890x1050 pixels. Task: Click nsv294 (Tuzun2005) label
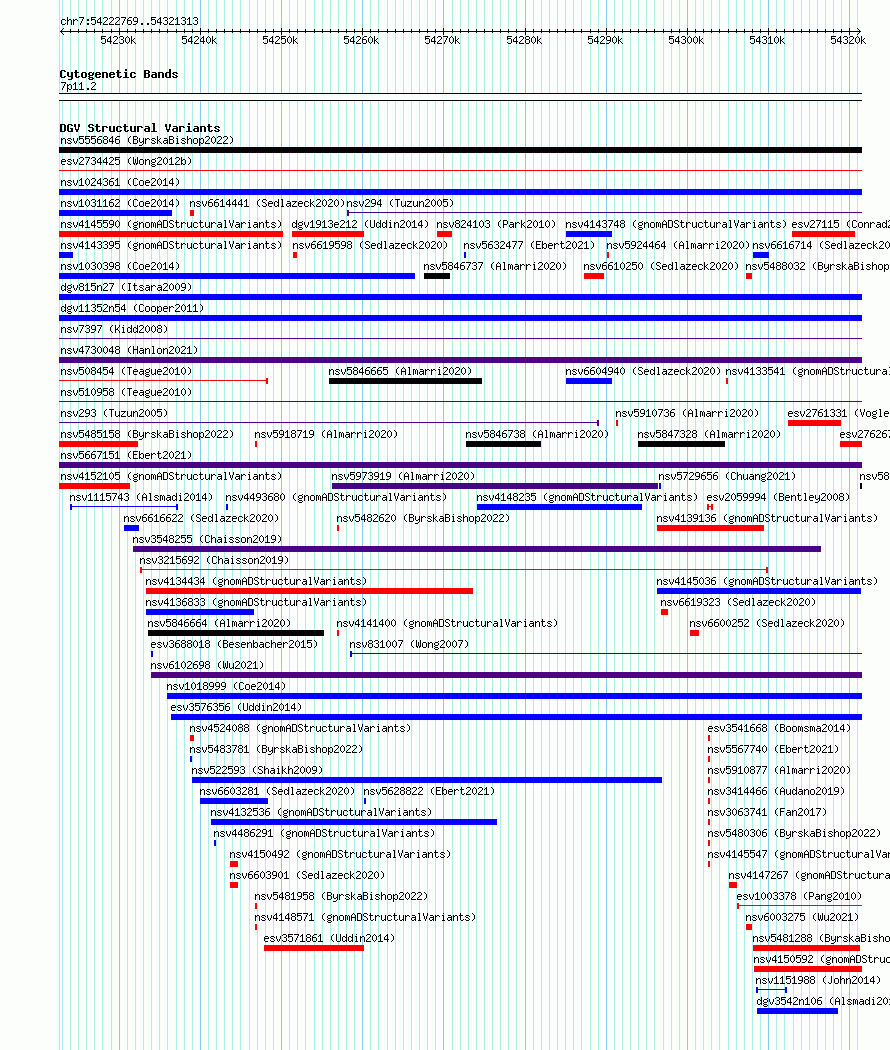[x=400, y=204]
